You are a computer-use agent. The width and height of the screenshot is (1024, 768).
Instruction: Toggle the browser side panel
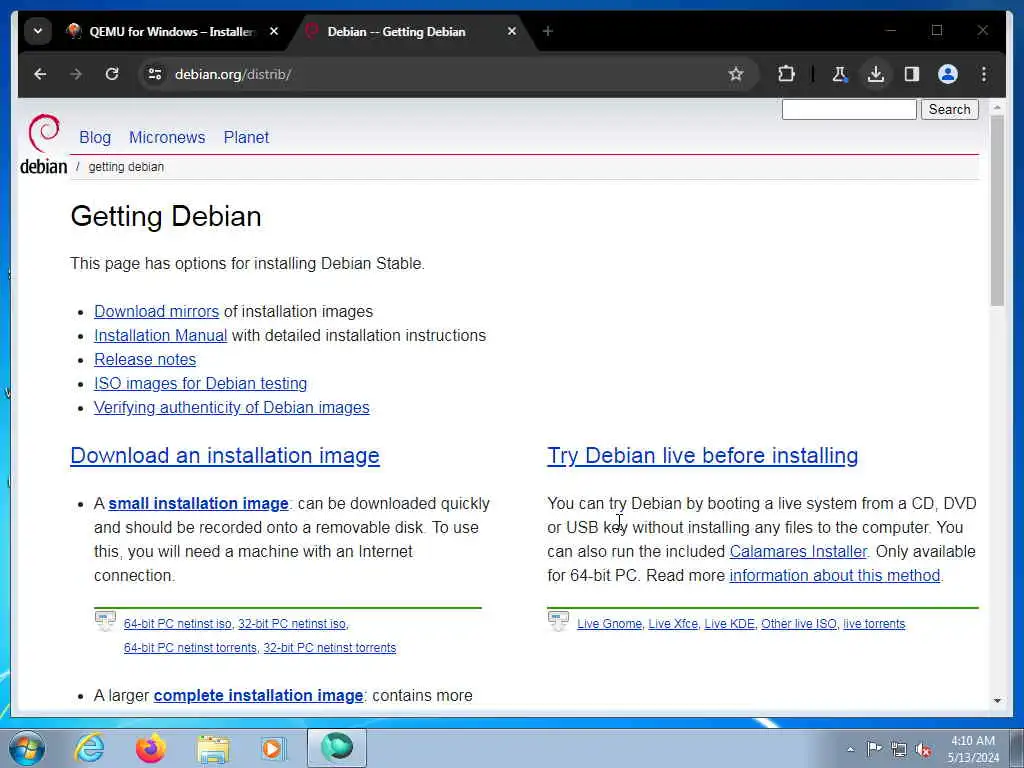point(912,74)
